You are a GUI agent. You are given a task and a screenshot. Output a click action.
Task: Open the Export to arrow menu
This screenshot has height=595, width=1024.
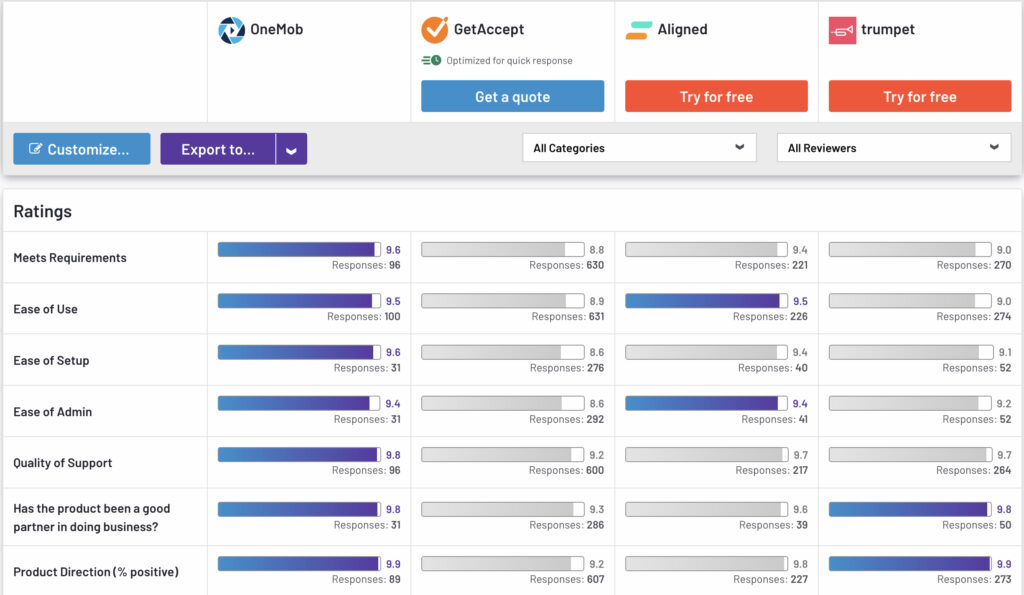pos(291,150)
